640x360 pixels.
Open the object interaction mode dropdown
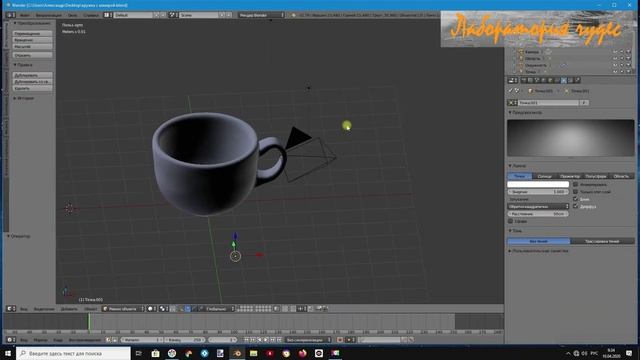(x=123, y=309)
